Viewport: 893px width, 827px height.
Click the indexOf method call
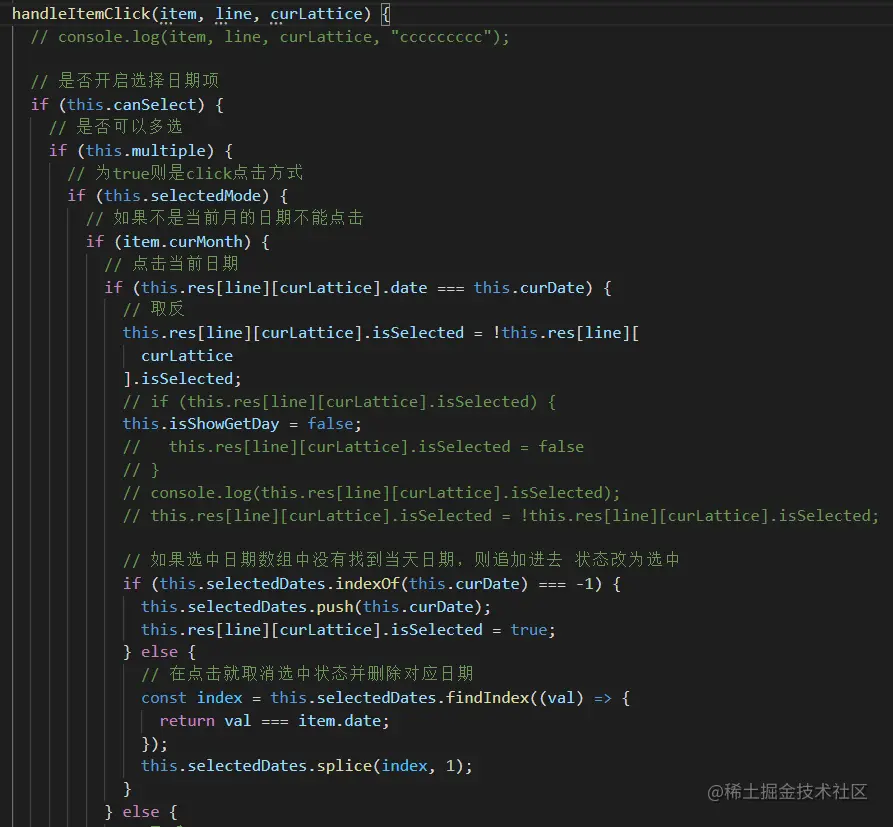click(367, 584)
